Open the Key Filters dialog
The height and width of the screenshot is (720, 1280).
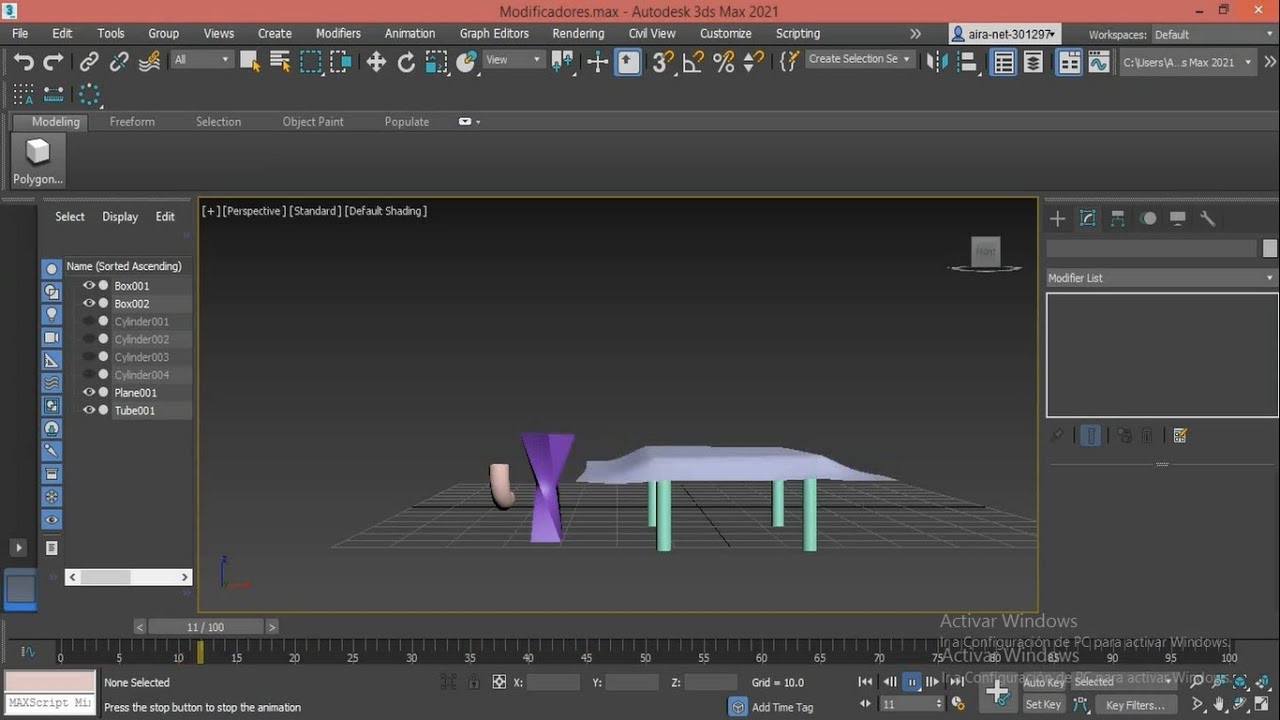click(x=1136, y=705)
